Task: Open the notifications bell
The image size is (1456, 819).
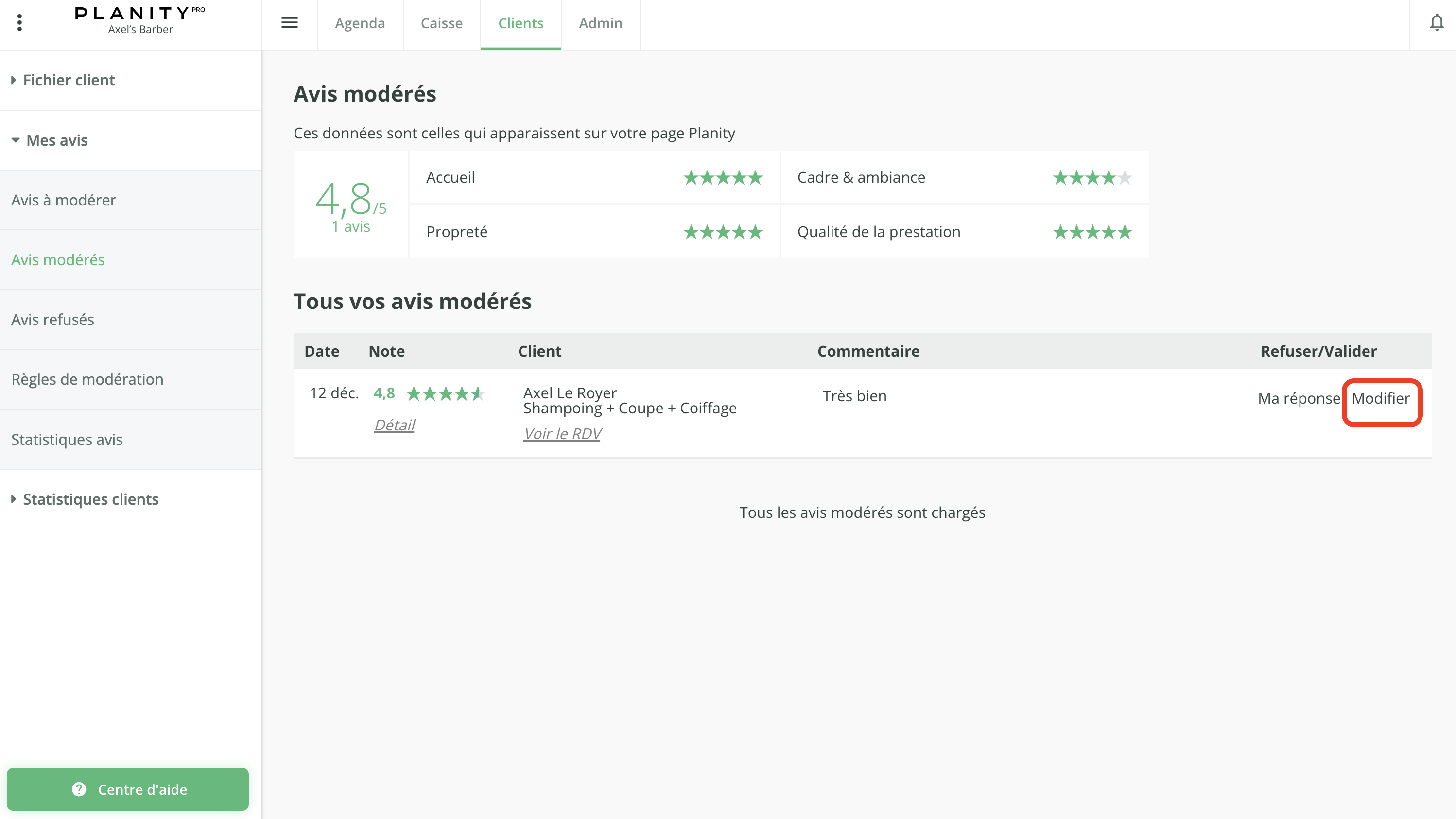Action: [x=1436, y=23]
